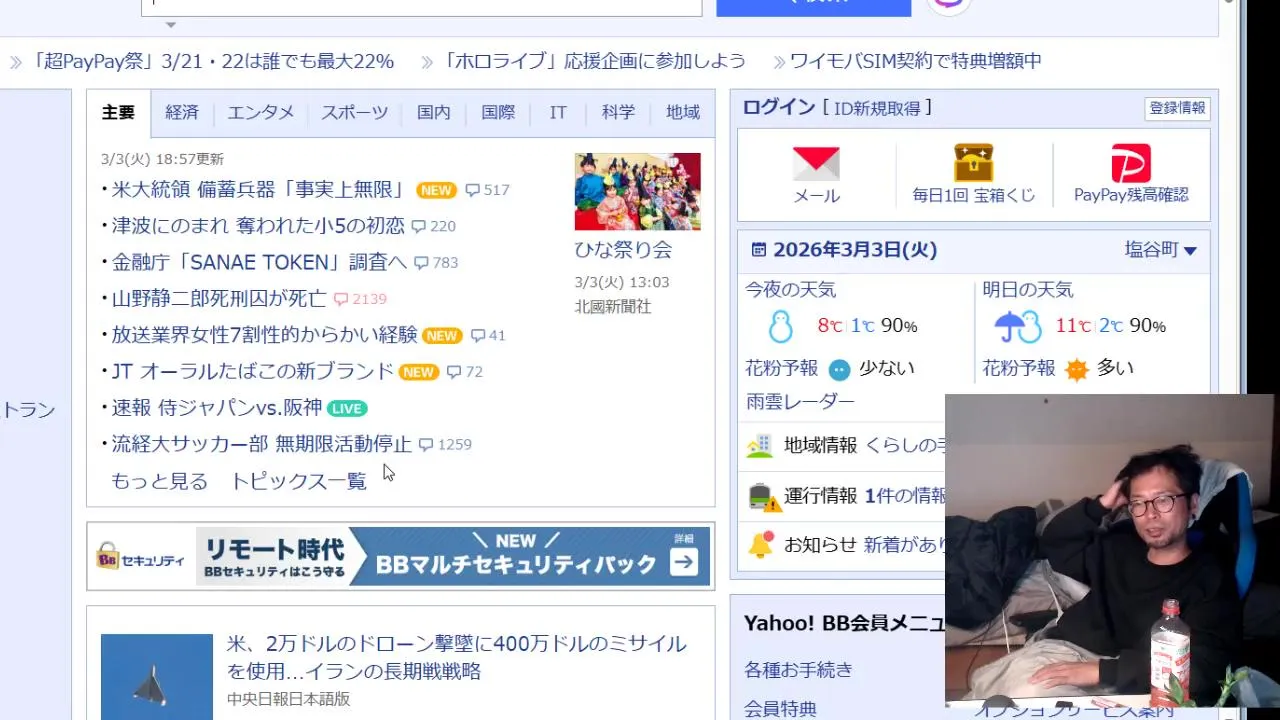Click the arrow icon on the BBマルチセキュリティパック banner

click(x=684, y=563)
